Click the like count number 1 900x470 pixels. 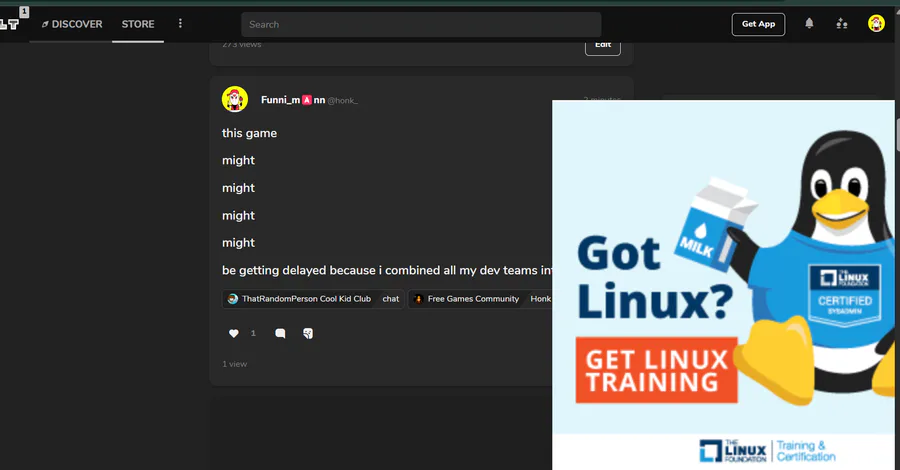point(253,333)
